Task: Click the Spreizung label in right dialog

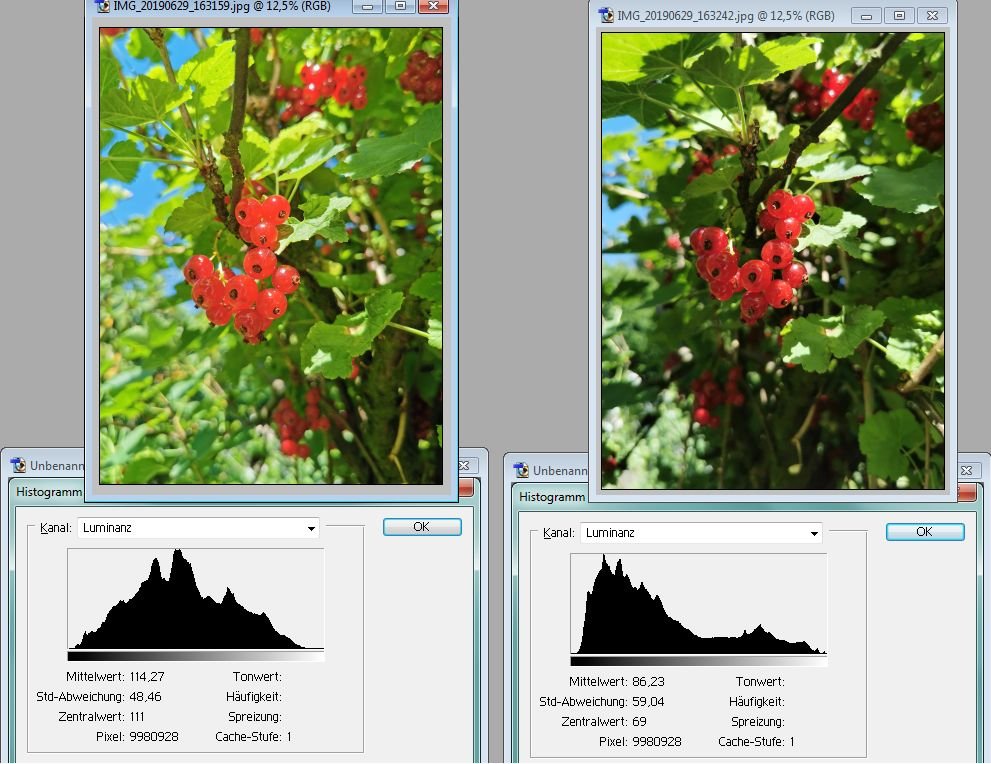Action: coord(758,722)
